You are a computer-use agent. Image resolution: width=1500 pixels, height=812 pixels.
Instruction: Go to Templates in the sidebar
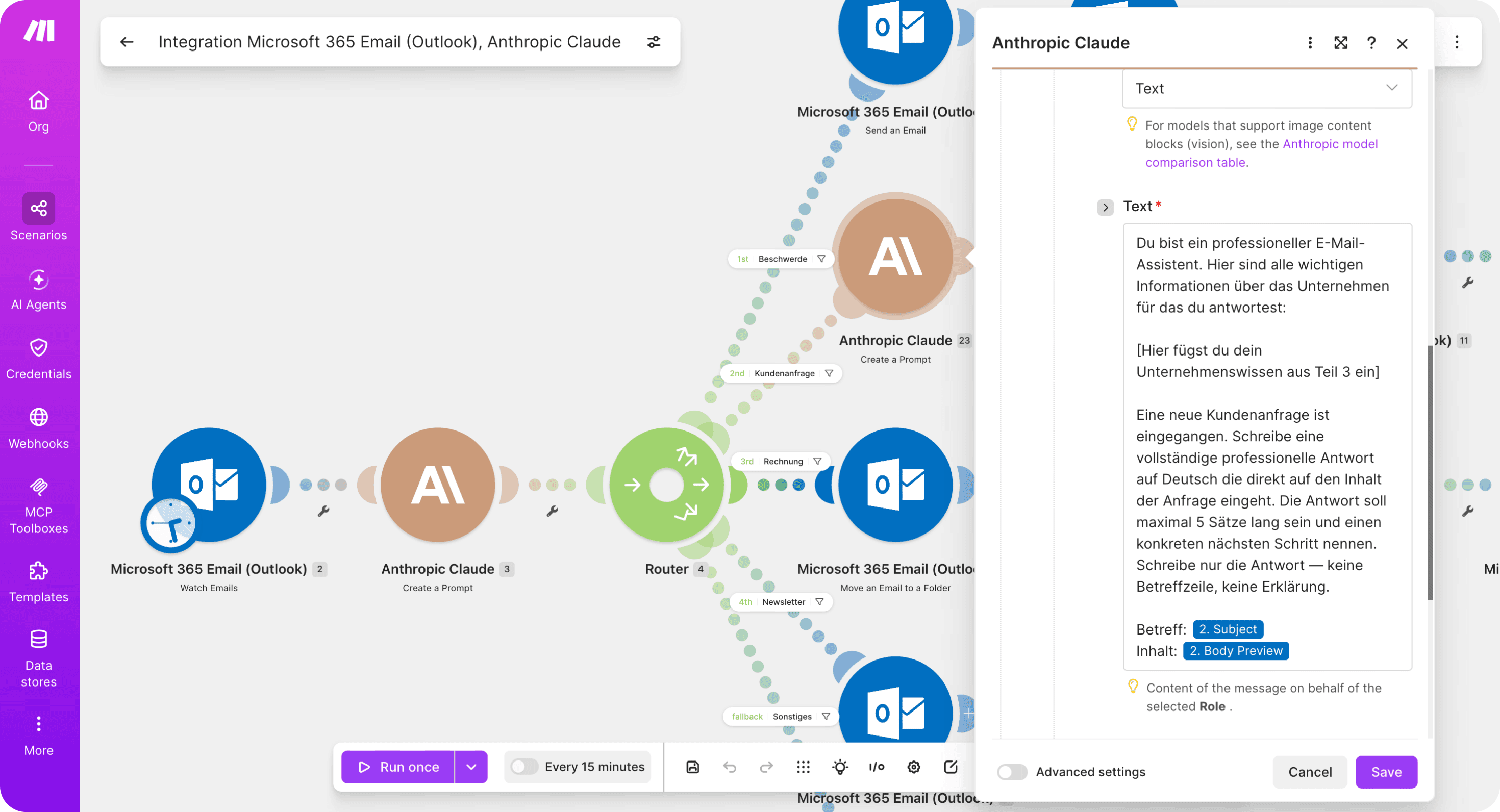38,582
